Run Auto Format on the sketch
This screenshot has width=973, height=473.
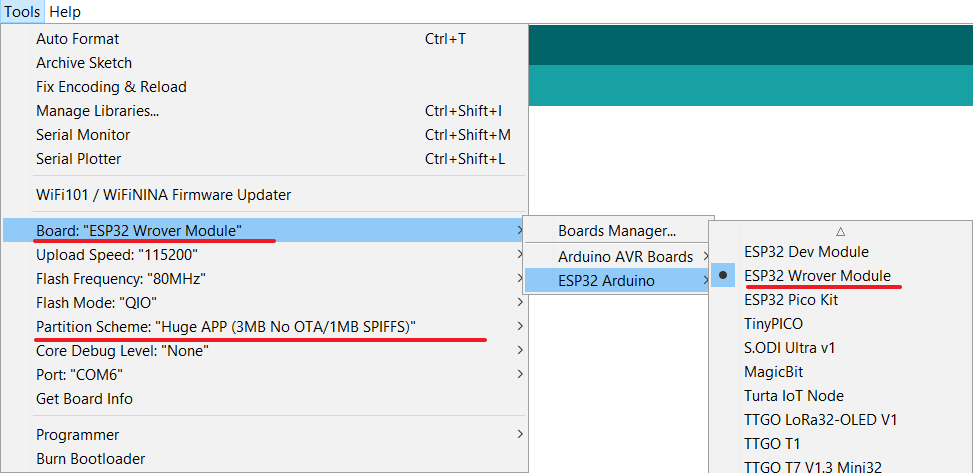click(78, 39)
